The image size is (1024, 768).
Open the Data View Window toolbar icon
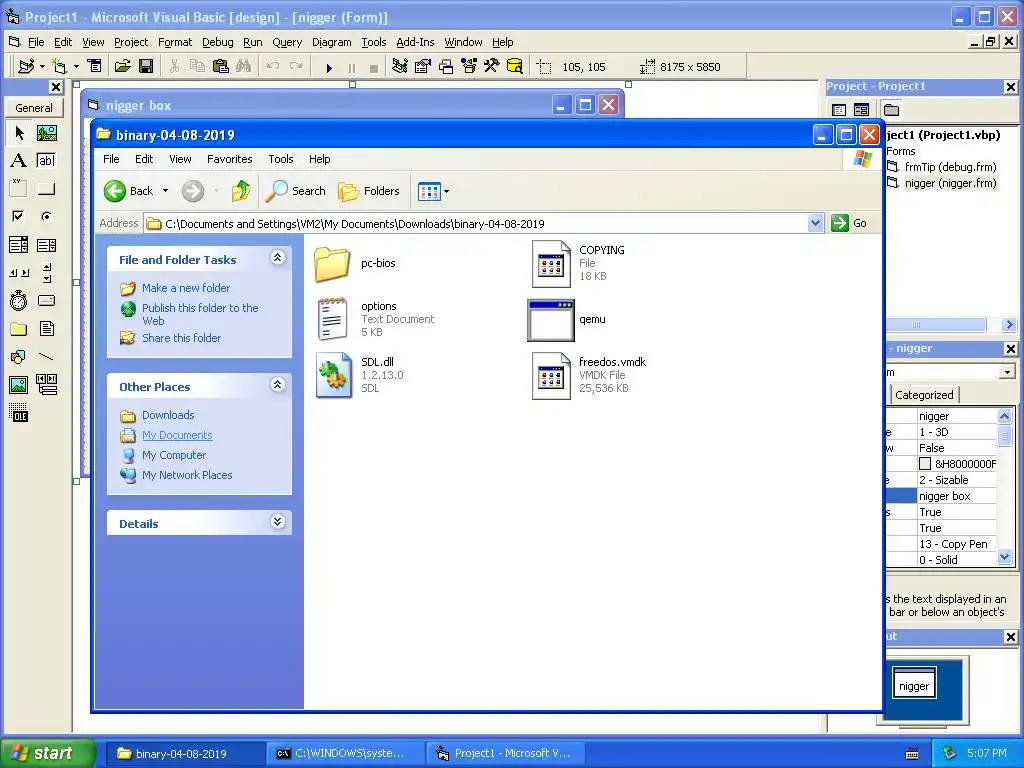515,66
